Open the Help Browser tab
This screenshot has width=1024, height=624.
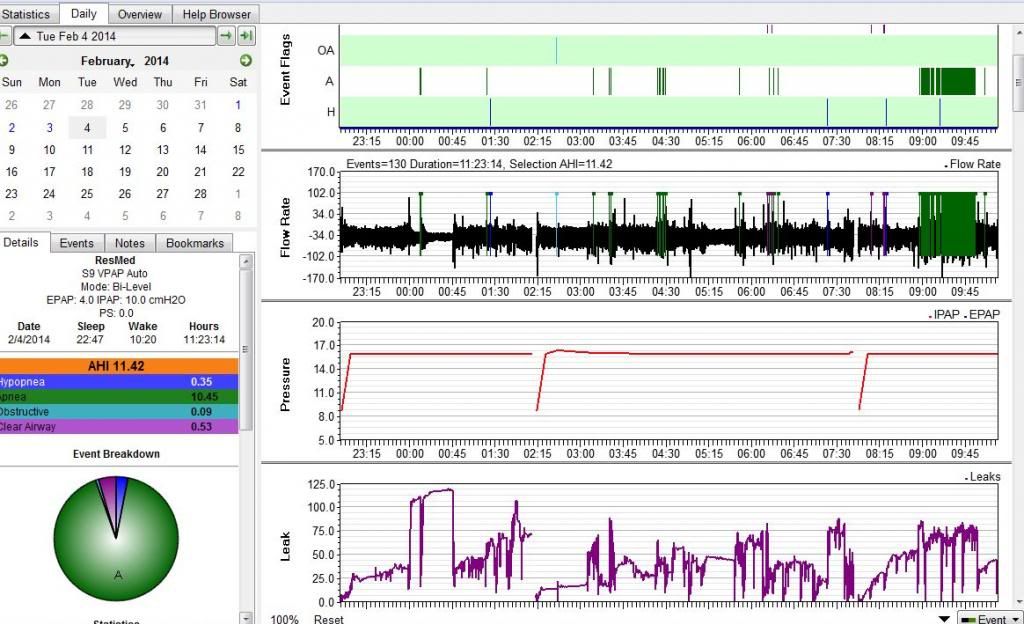point(216,14)
